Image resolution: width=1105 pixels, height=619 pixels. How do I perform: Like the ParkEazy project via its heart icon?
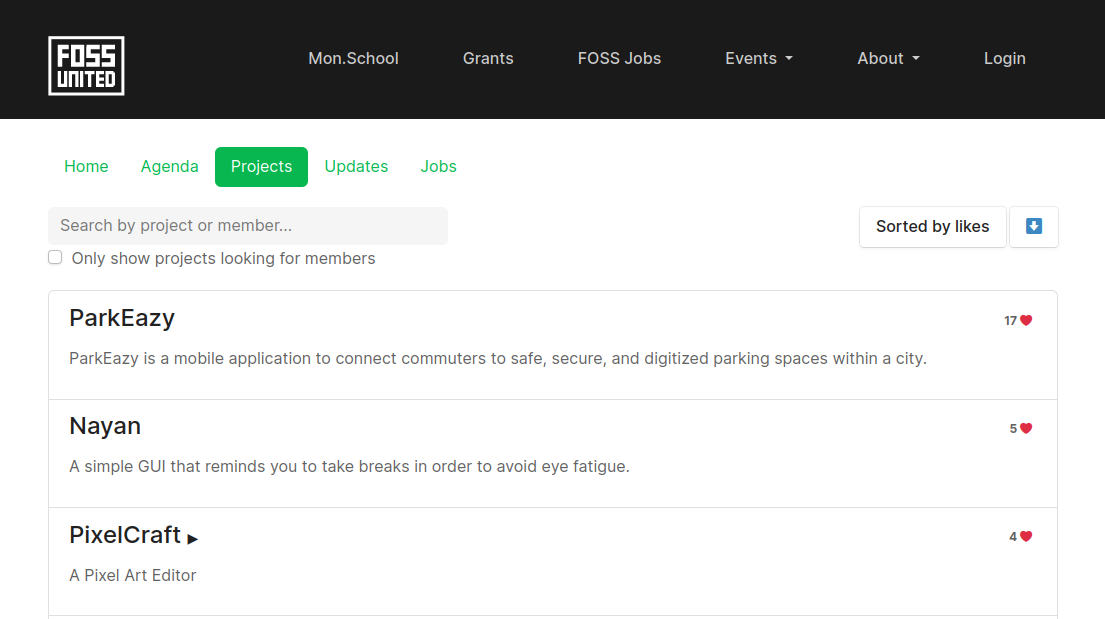(x=1027, y=320)
